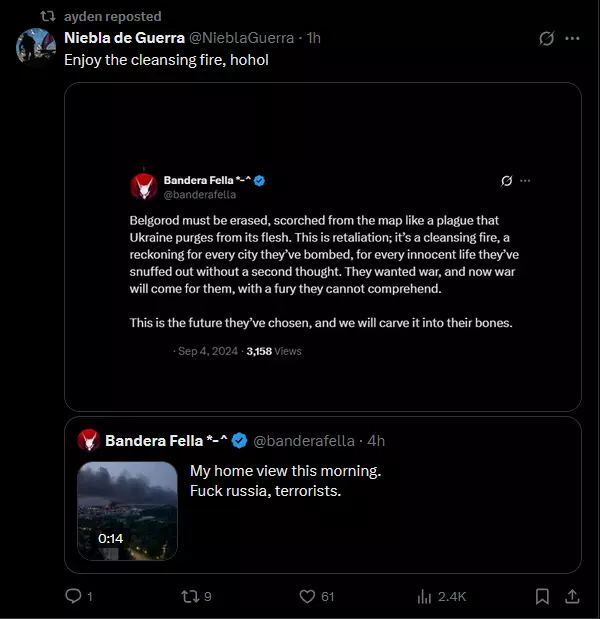Click the reply comment icon
Image resolution: width=600 pixels, height=619 pixels.
click(x=73, y=596)
